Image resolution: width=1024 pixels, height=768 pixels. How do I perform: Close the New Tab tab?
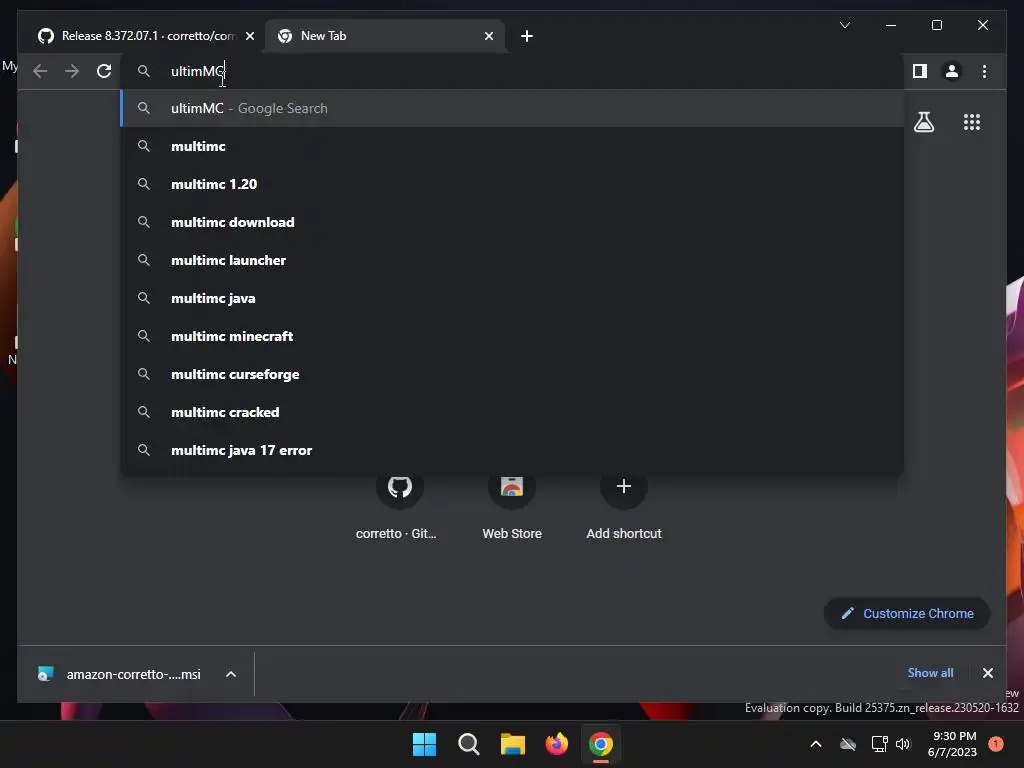click(488, 36)
